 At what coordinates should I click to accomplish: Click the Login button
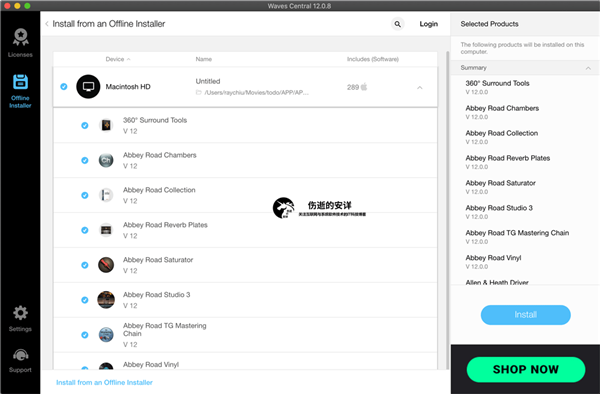coord(429,24)
